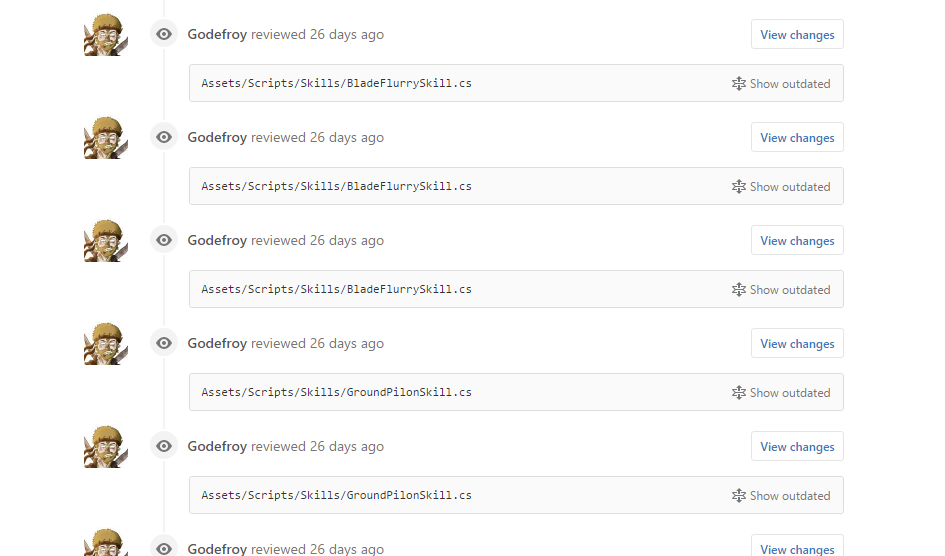Click the avatar beside the fifth review
The image size is (945, 556).
106,446
